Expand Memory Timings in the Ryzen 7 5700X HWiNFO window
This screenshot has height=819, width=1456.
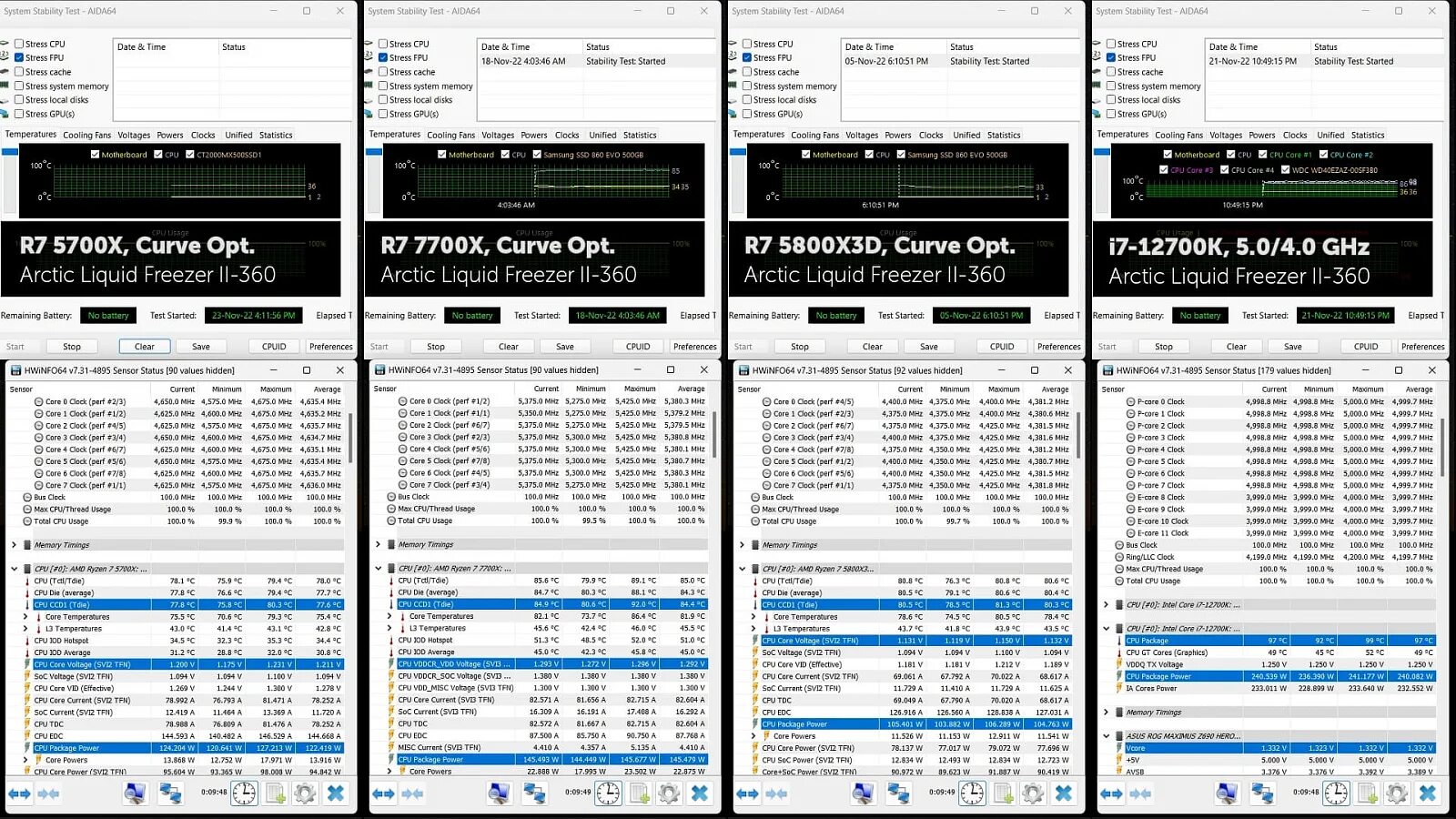tap(14, 545)
